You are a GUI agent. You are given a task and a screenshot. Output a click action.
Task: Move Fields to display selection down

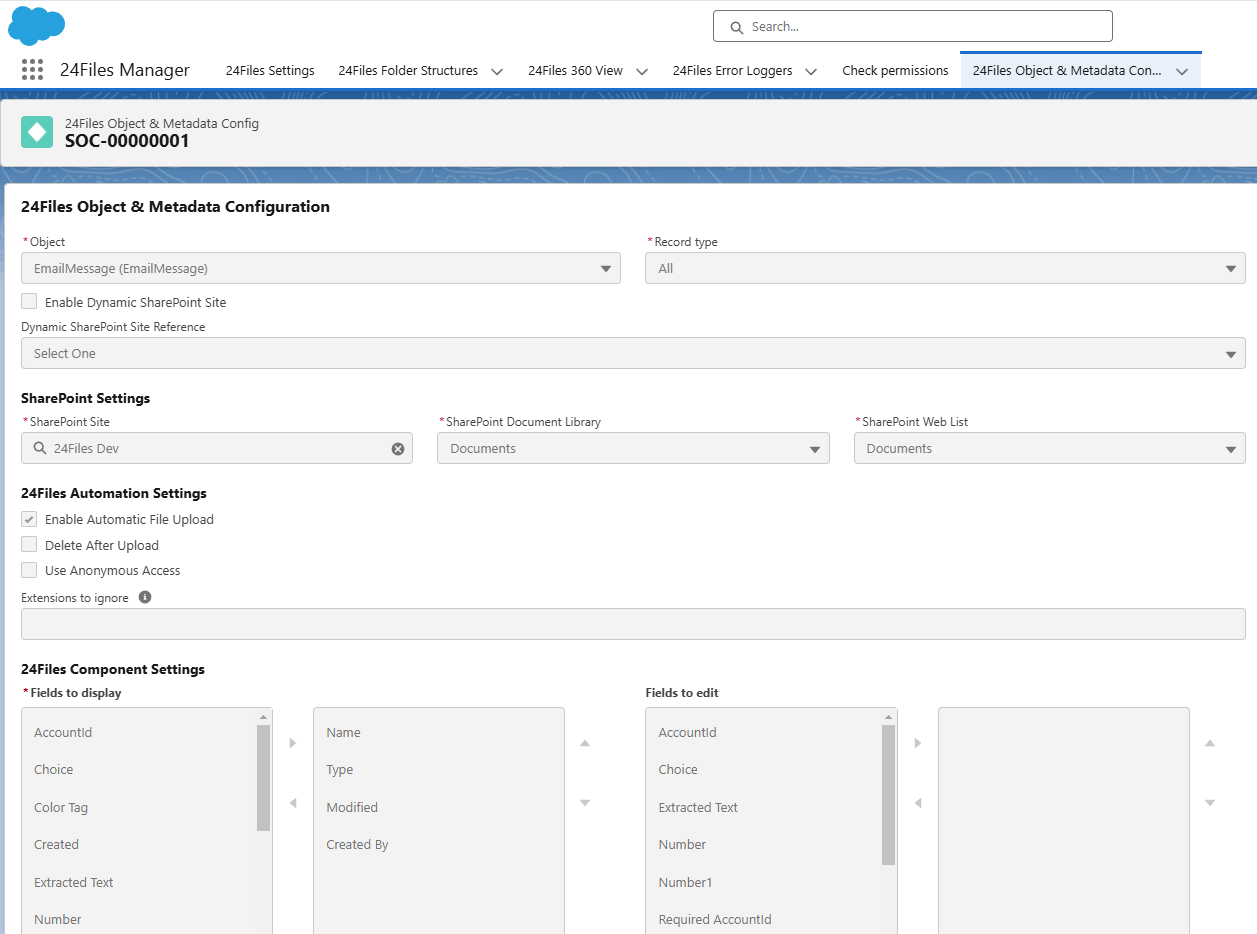point(585,803)
